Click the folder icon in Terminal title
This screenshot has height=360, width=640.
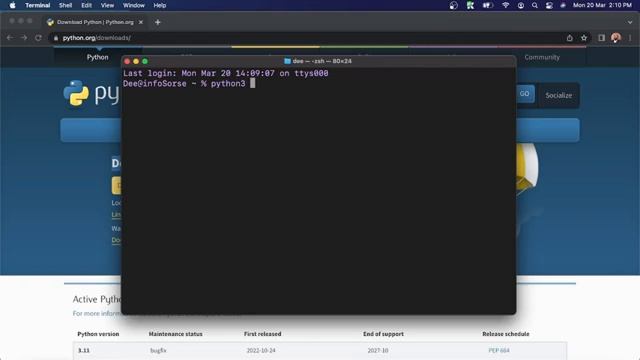point(287,61)
